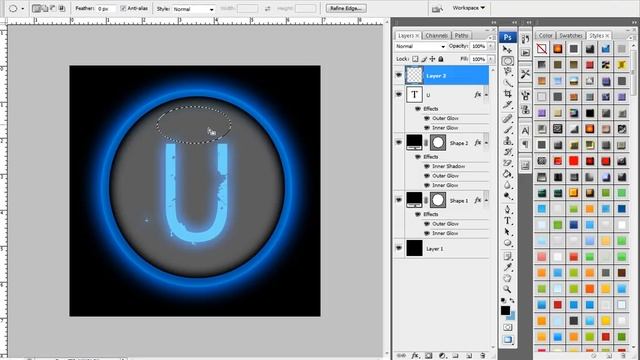Select the Paint Bucket tool
The image size is (640, 360).
507,174
